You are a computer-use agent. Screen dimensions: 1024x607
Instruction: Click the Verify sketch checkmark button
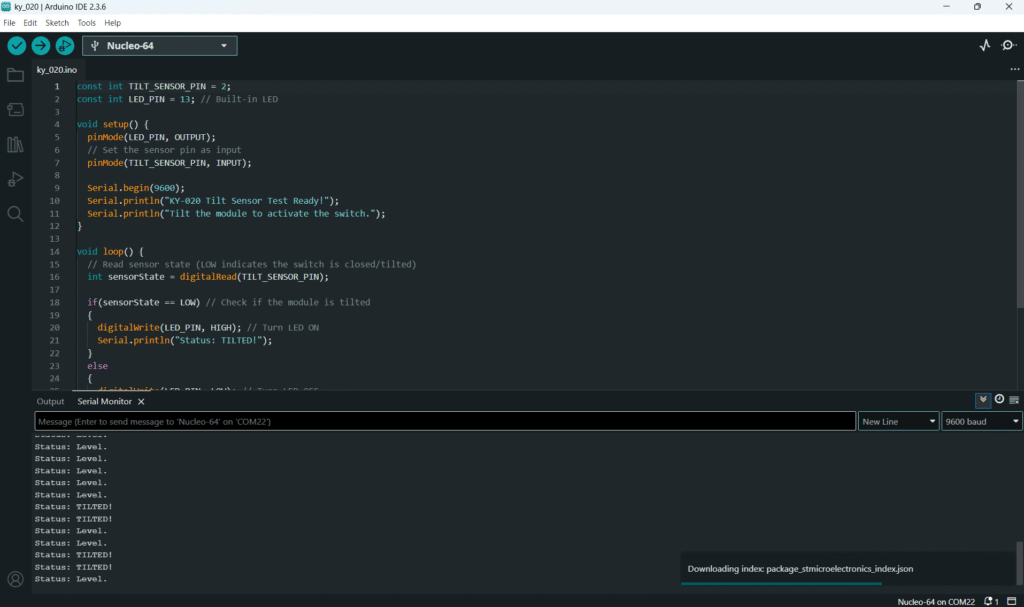pyautogui.click(x=16, y=46)
